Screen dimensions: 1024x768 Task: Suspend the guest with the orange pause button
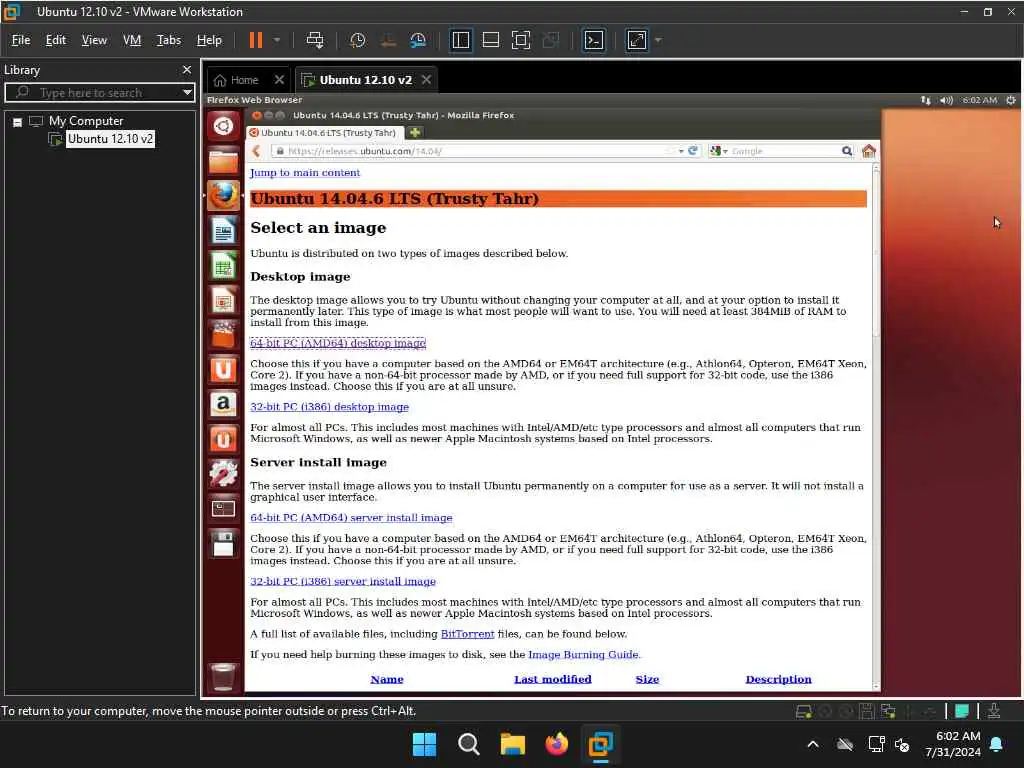pyautogui.click(x=255, y=40)
